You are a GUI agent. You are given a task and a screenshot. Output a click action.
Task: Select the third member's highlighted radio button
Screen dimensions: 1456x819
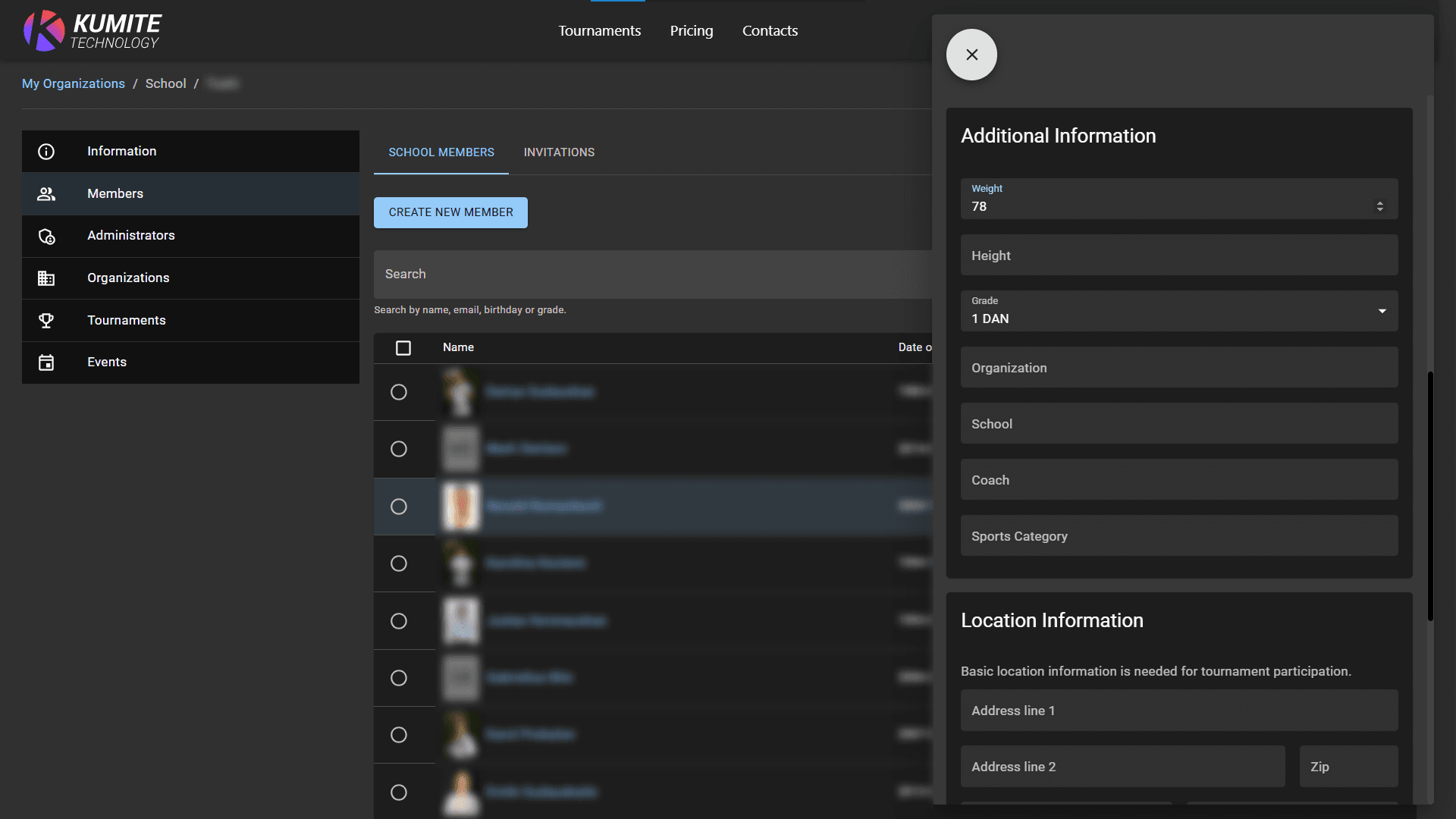pyautogui.click(x=399, y=507)
